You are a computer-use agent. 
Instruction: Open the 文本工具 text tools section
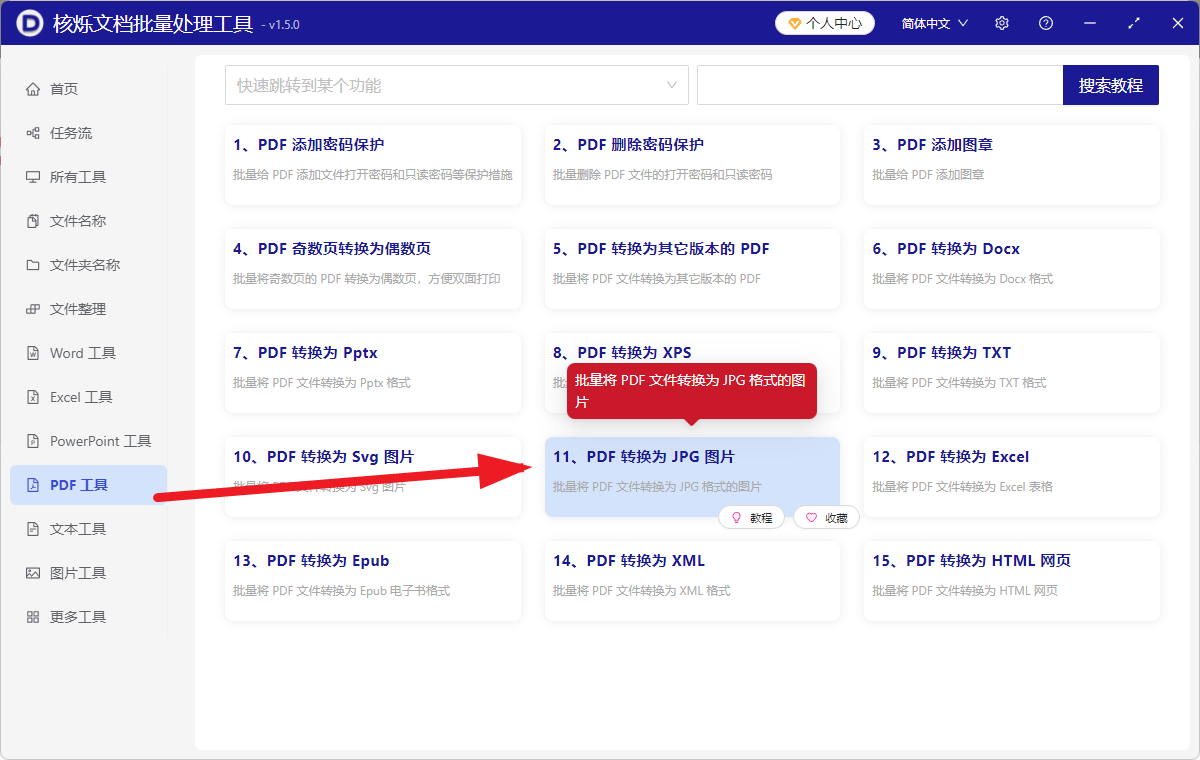point(82,528)
